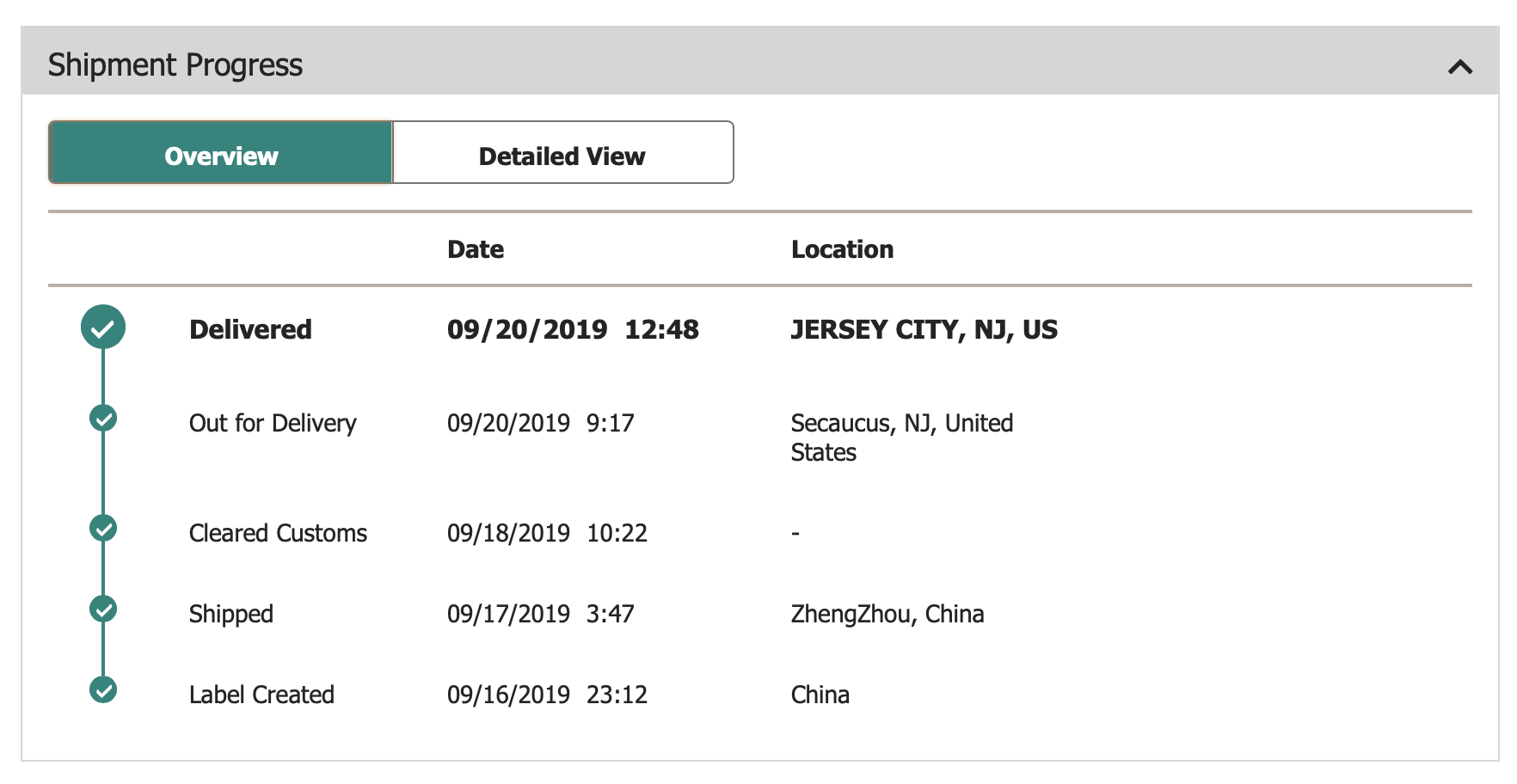Click the ZhengZhou, China location
This screenshot has height=784, width=1517.
tap(887, 614)
